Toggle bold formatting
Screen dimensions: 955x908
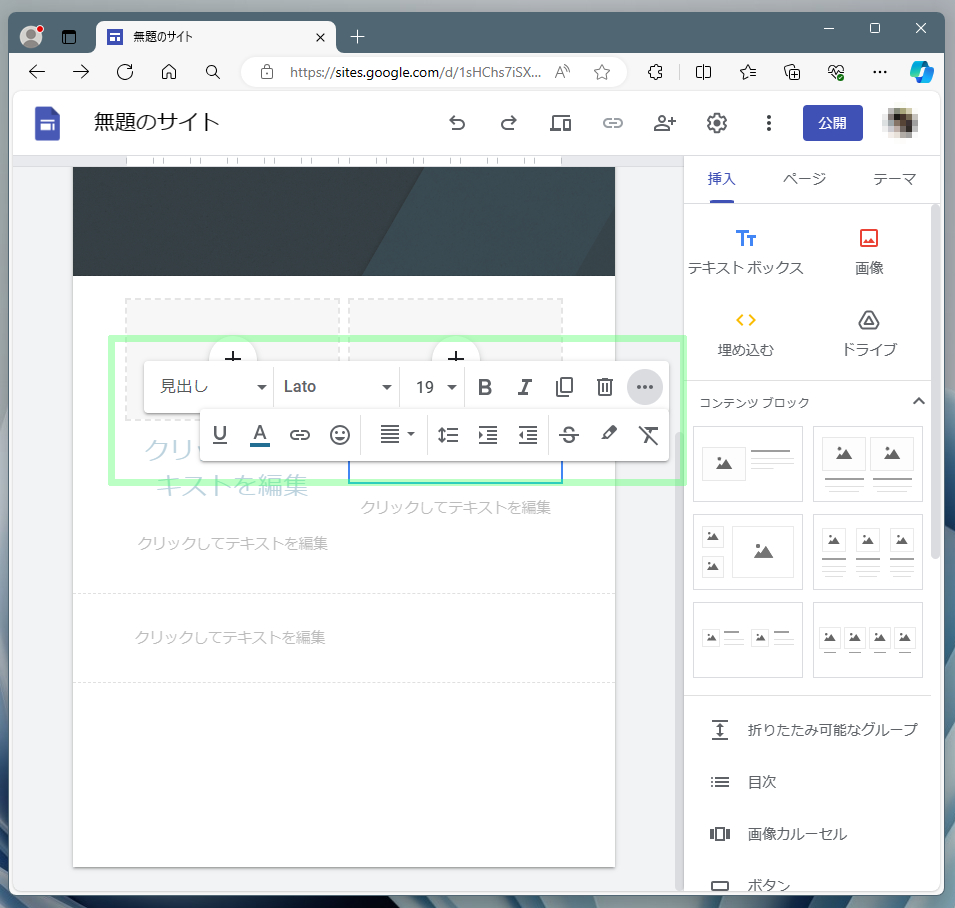pos(485,387)
